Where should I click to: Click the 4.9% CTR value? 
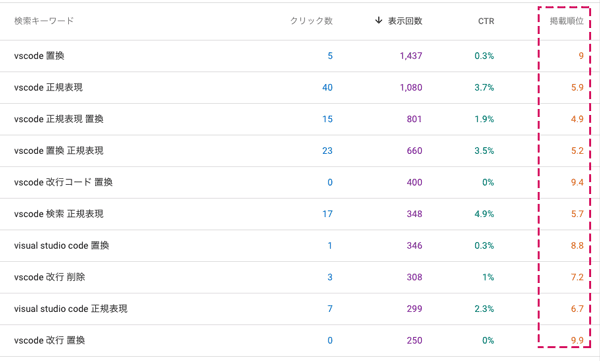click(x=484, y=214)
